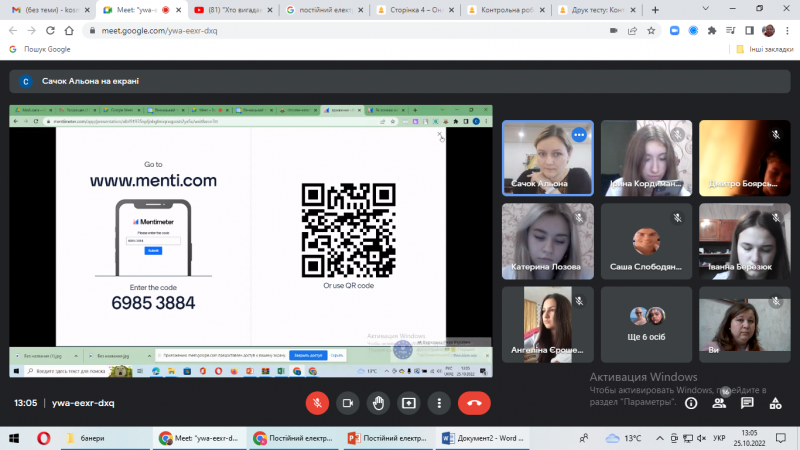
Task: Switch keyboard language 'УКР'
Action: [719, 438]
